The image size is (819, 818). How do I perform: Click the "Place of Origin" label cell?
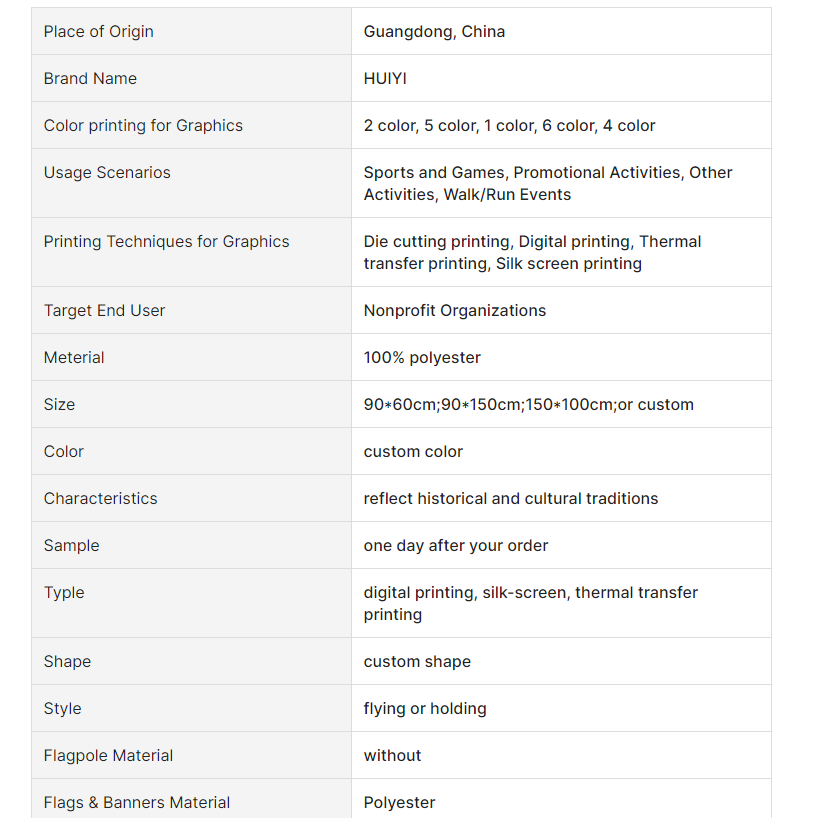click(98, 32)
